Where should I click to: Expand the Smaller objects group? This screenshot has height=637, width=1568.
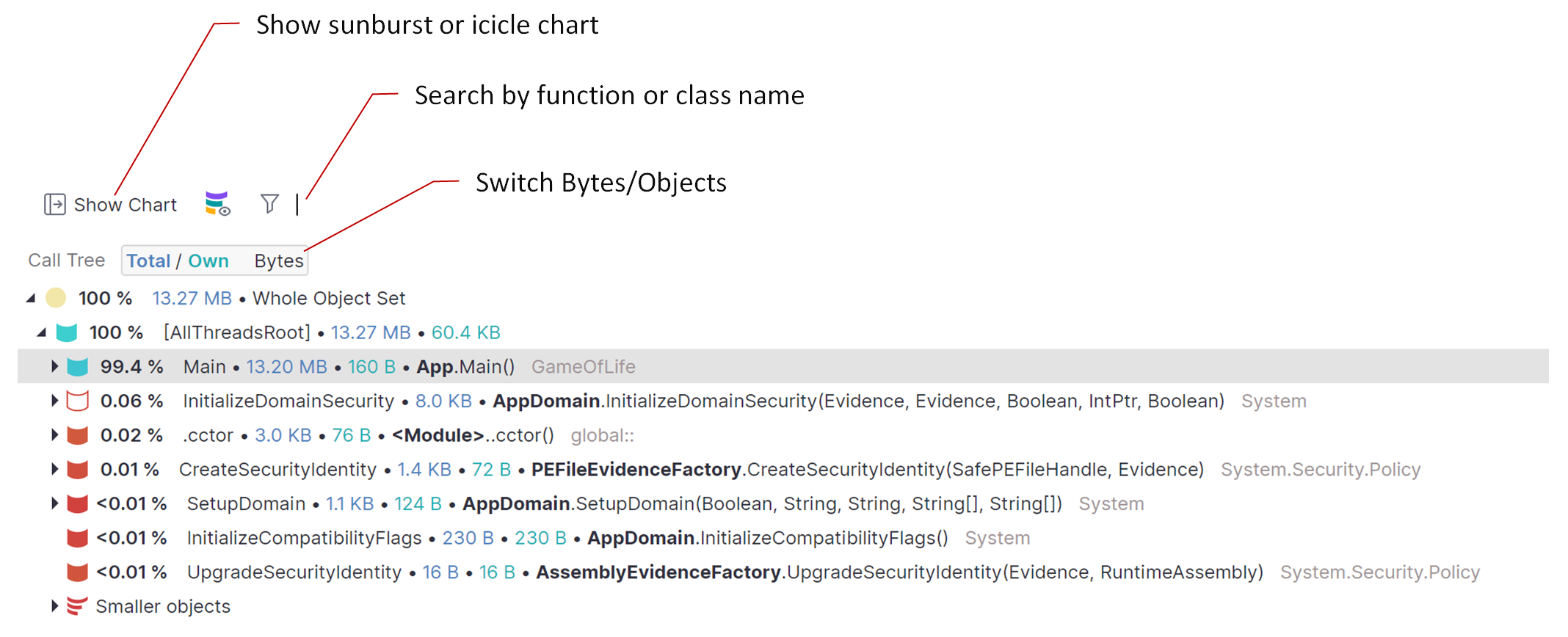[54, 606]
